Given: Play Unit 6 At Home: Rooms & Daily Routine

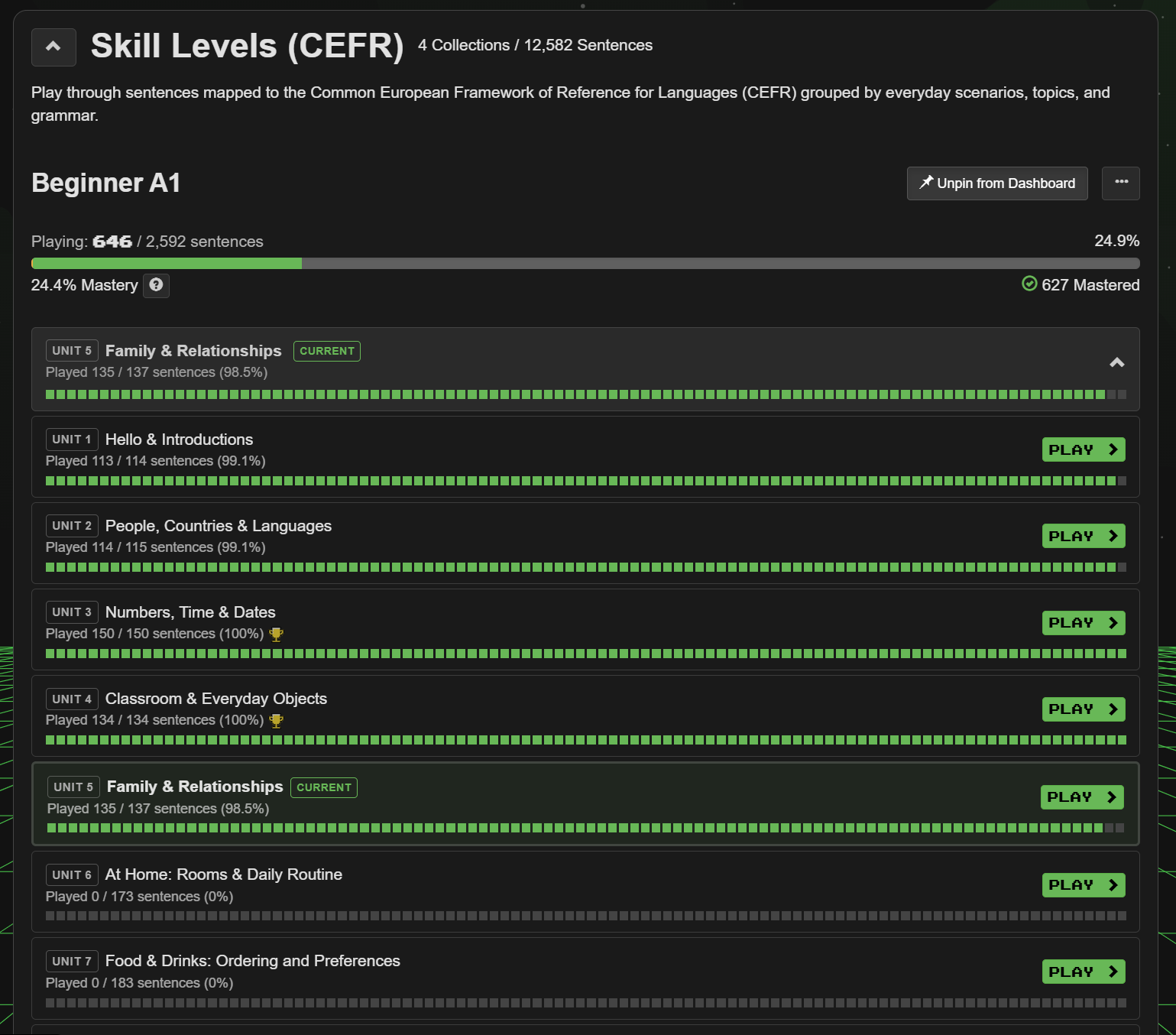Looking at the screenshot, I should [x=1083, y=885].
